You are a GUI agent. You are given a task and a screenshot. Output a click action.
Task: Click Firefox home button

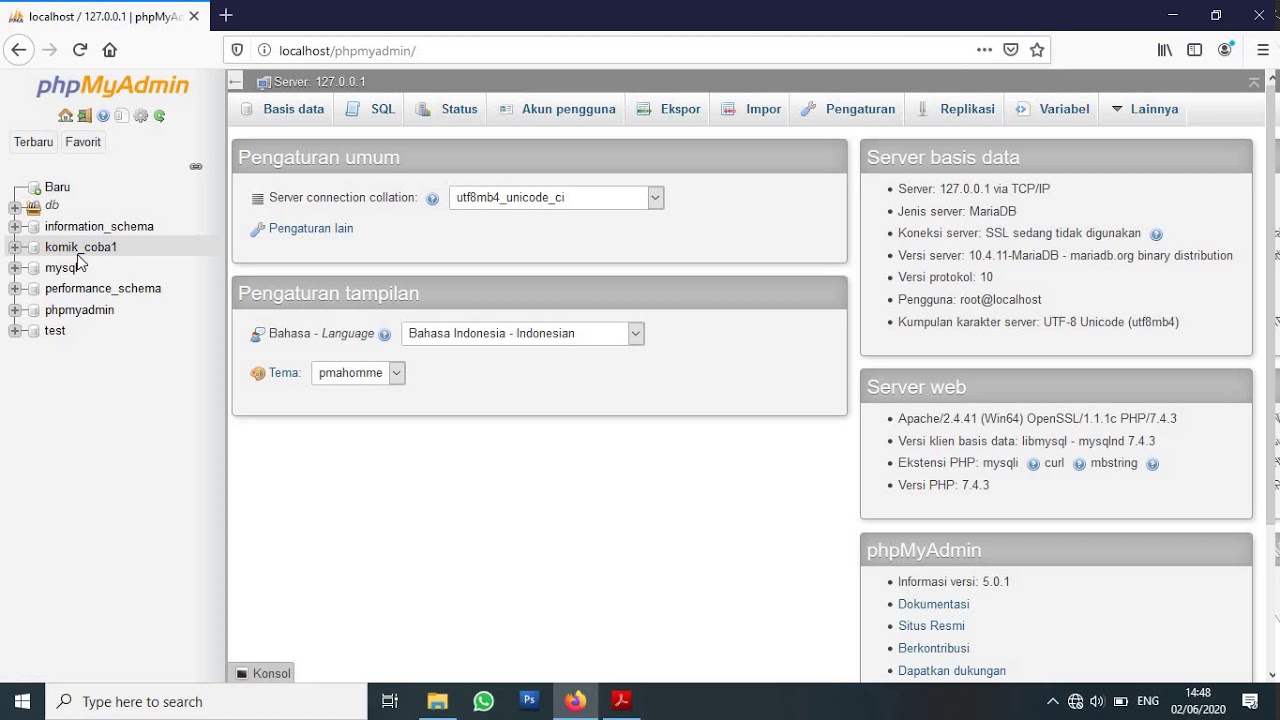tap(110, 50)
